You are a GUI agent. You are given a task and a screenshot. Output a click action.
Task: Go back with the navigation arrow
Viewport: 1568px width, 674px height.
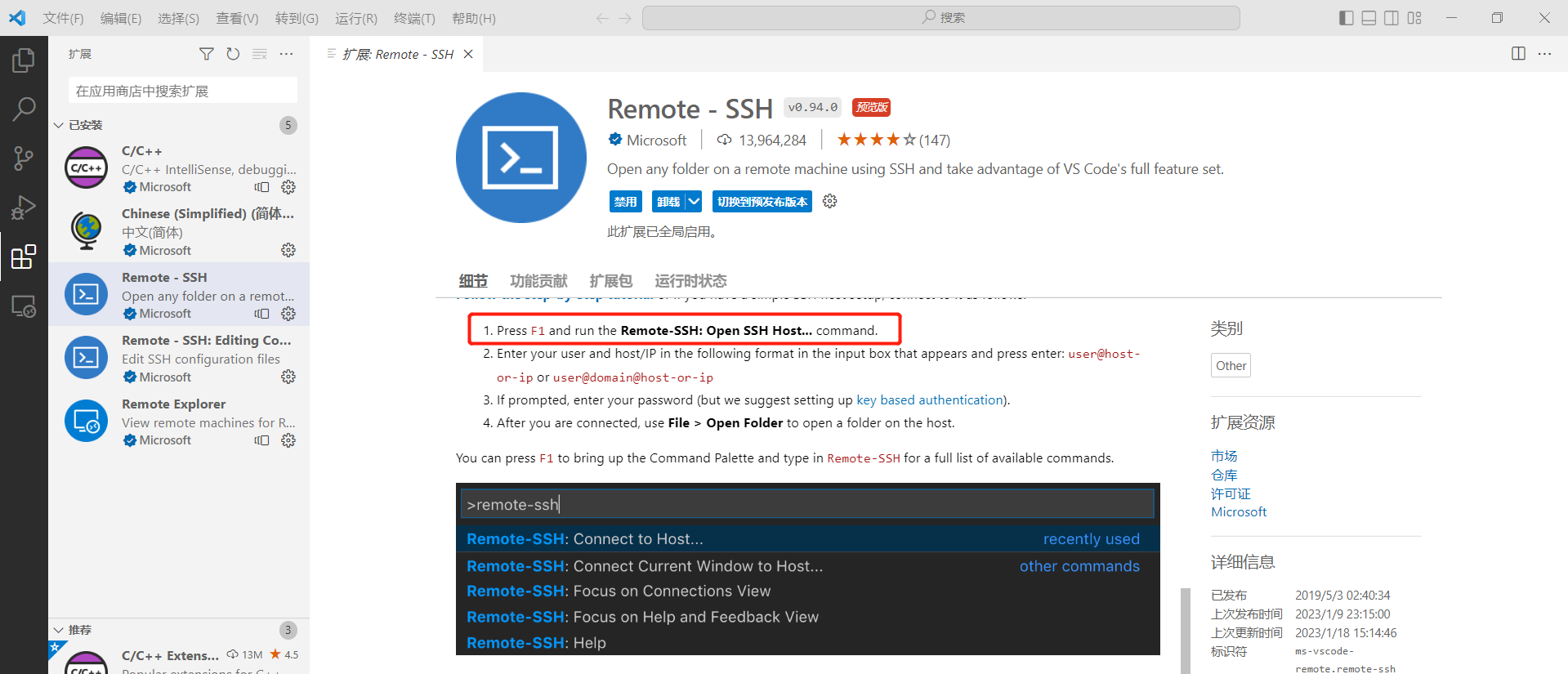tap(602, 18)
